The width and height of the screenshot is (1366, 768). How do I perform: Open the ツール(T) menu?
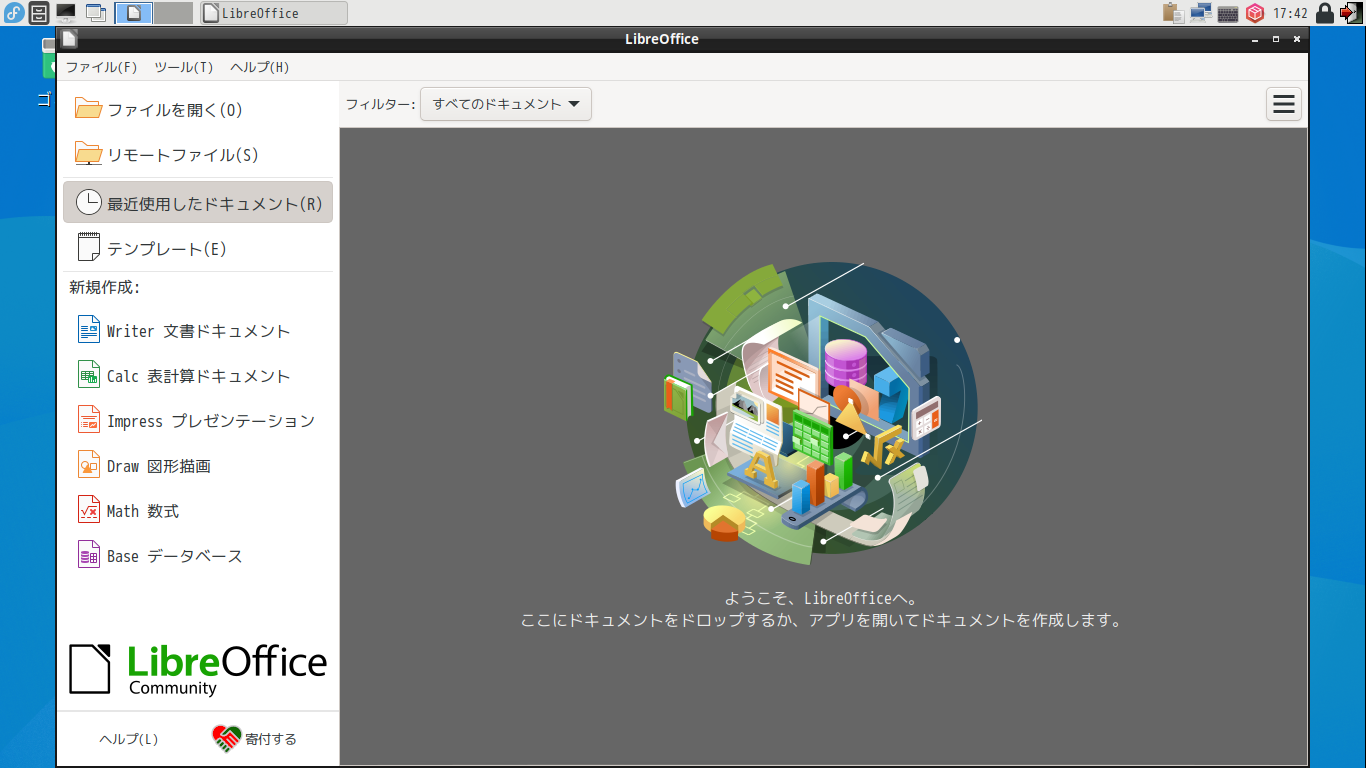tap(184, 67)
